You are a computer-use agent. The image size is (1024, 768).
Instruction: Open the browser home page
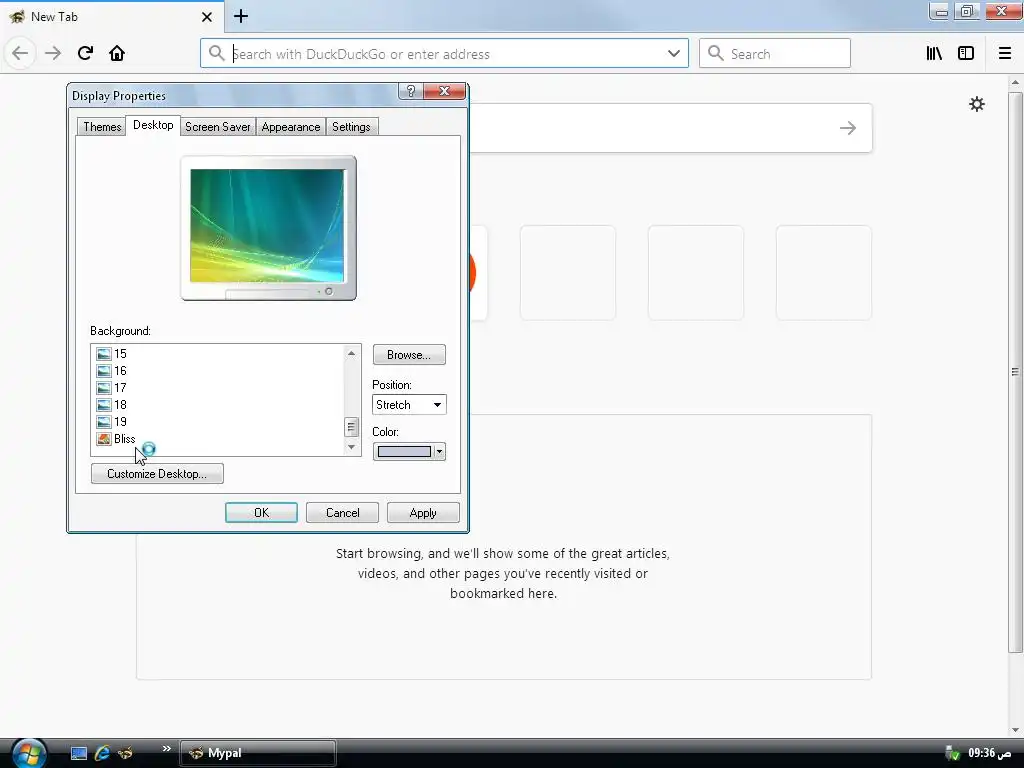pyautogui.click(x=117, y=53)
